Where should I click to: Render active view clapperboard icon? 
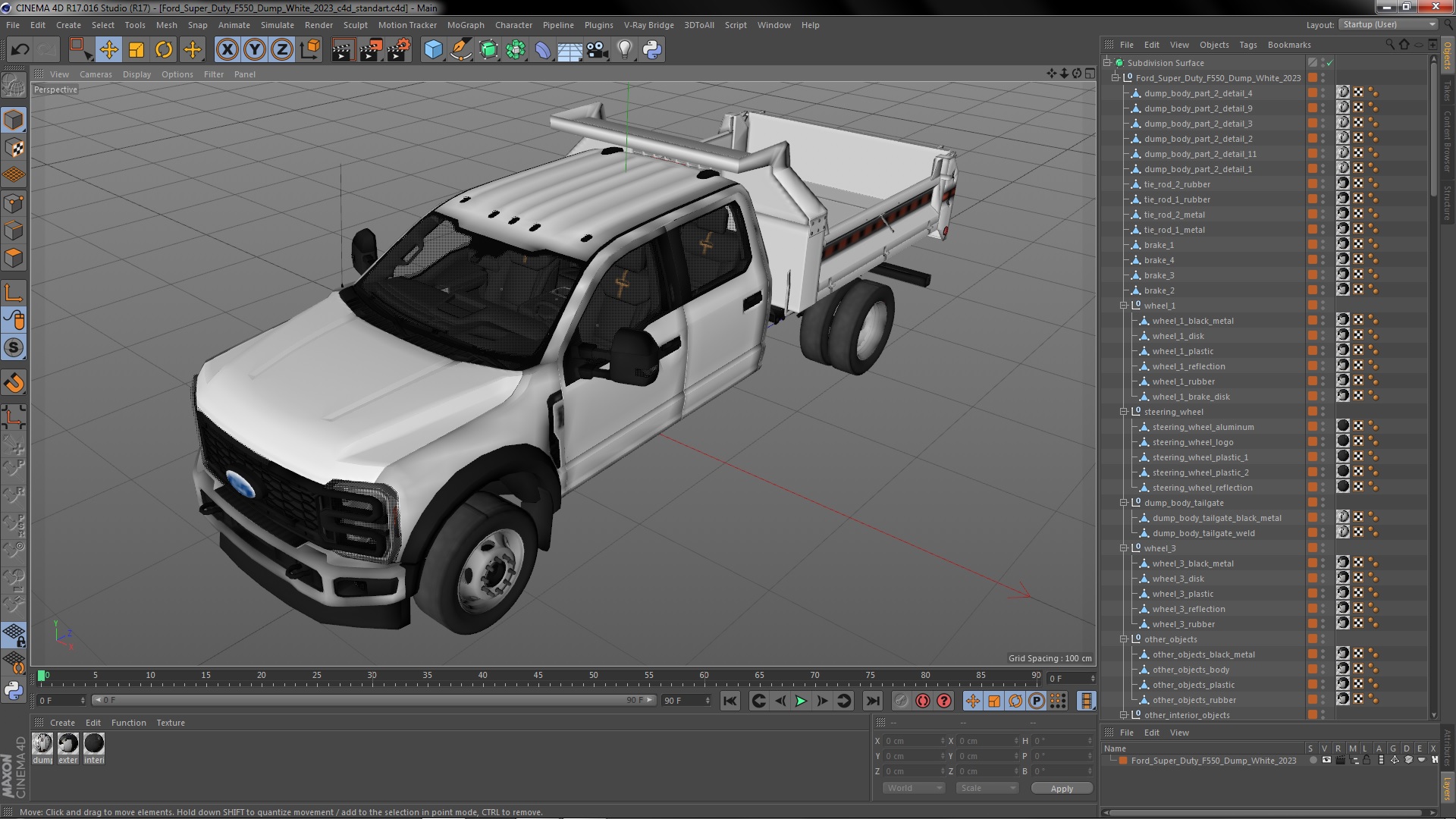[343, 50]
